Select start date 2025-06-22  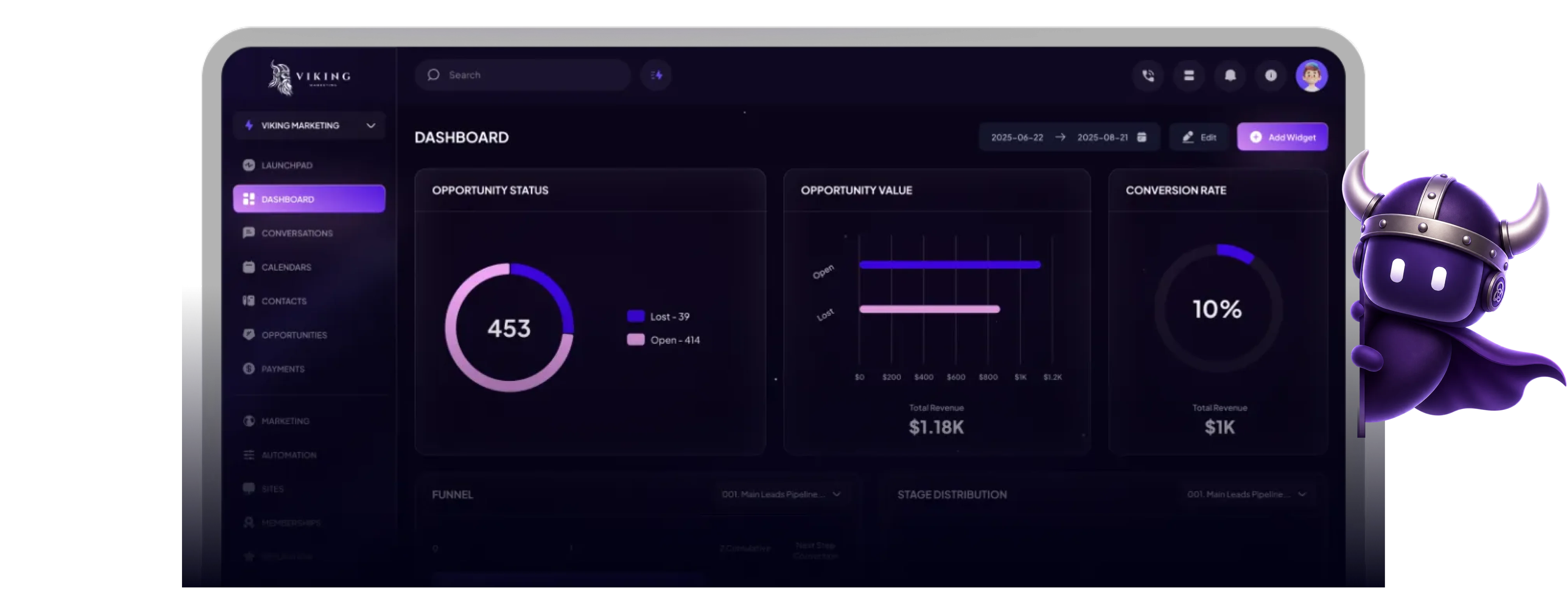click(1017, 138)
